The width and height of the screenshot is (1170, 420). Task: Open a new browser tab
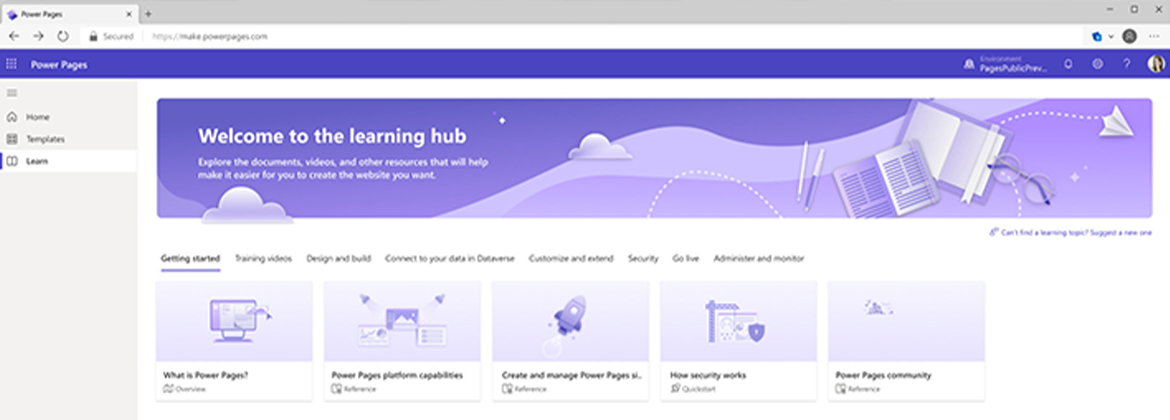click(x=148, y=14)
